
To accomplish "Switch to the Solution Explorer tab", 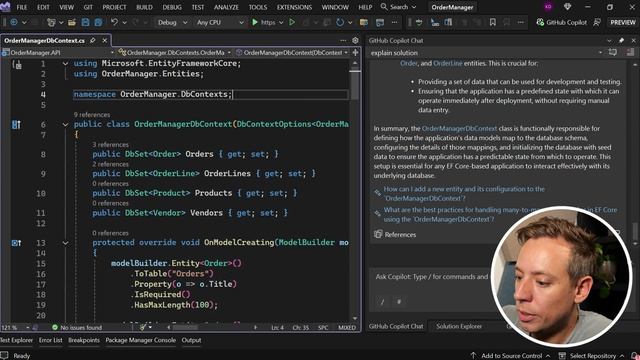I will (459, 326).
